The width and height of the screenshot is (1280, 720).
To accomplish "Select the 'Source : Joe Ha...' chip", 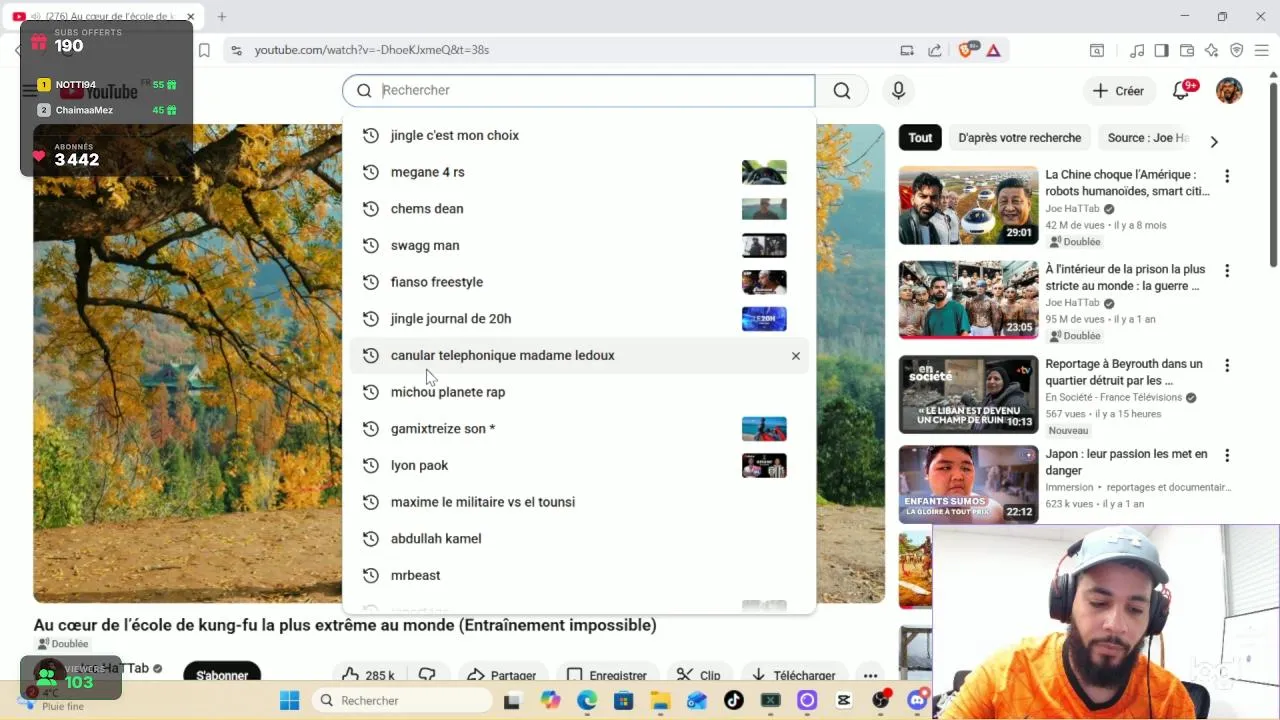I will 1148,138.
